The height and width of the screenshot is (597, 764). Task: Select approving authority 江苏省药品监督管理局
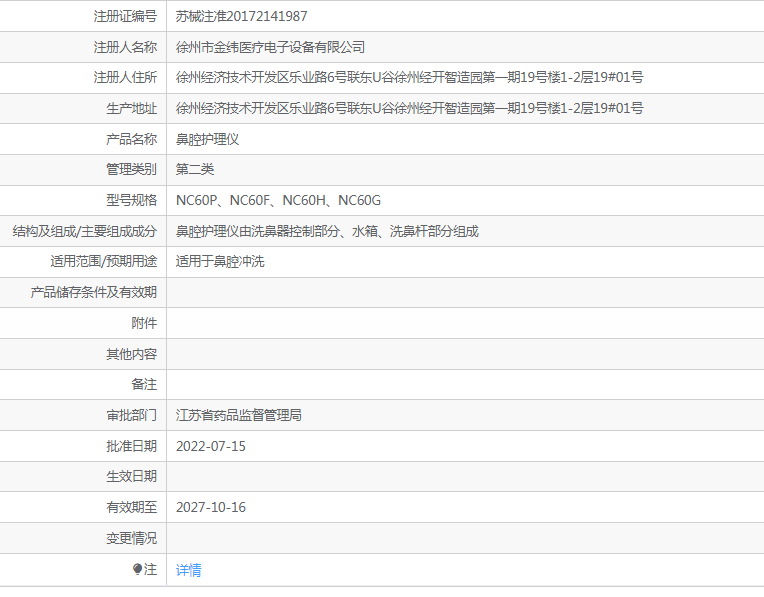pos(239,415)
